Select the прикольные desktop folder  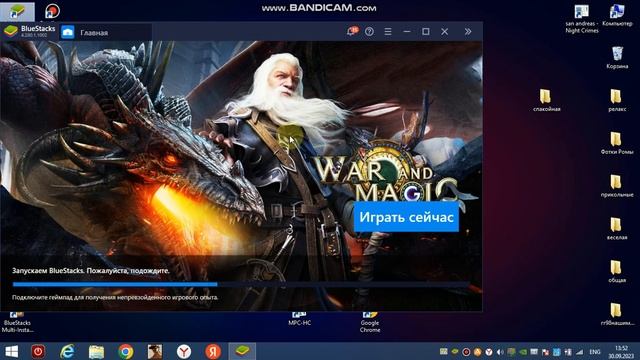click(617, 186)
